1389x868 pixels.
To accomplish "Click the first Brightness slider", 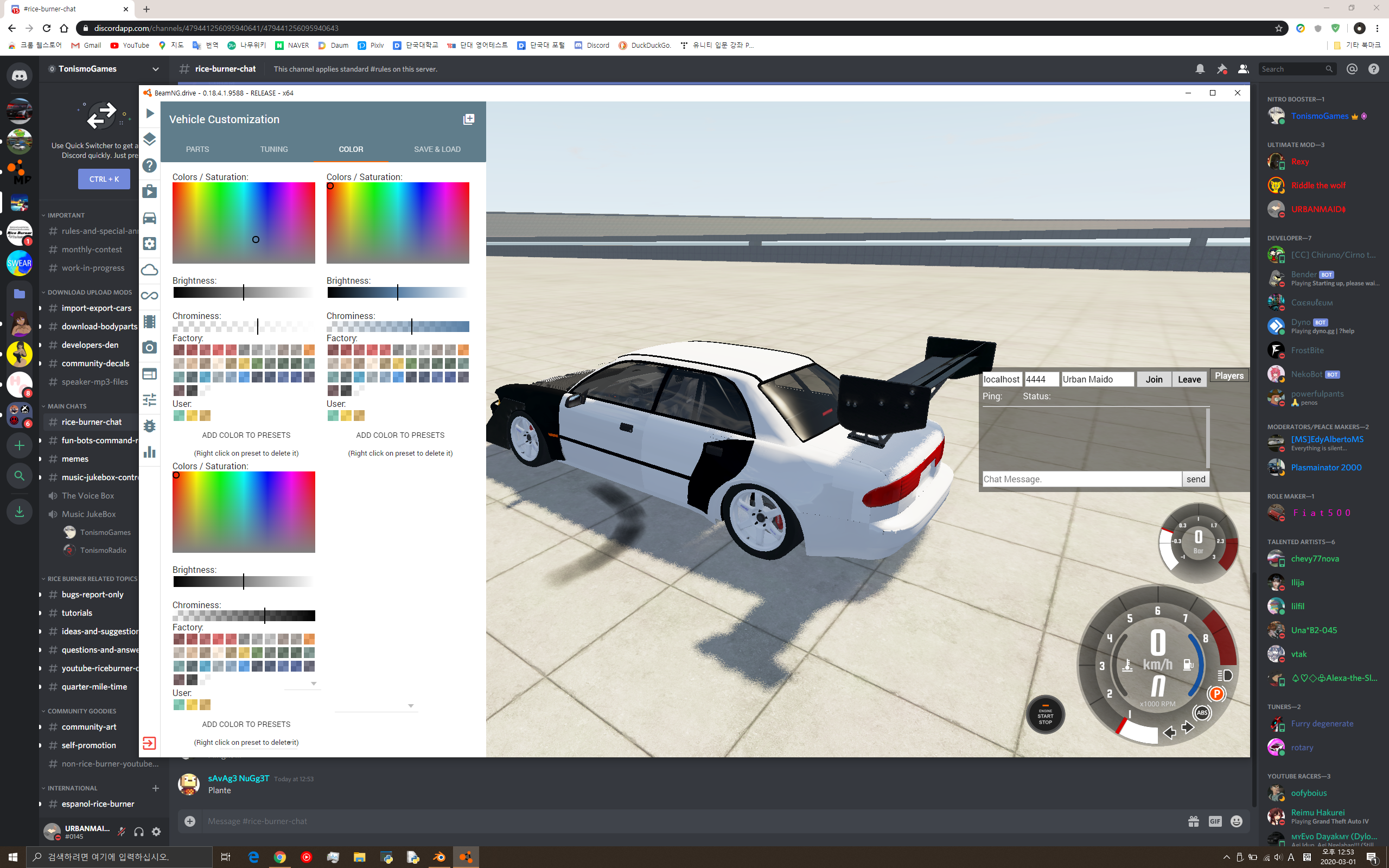I will 244,293.
